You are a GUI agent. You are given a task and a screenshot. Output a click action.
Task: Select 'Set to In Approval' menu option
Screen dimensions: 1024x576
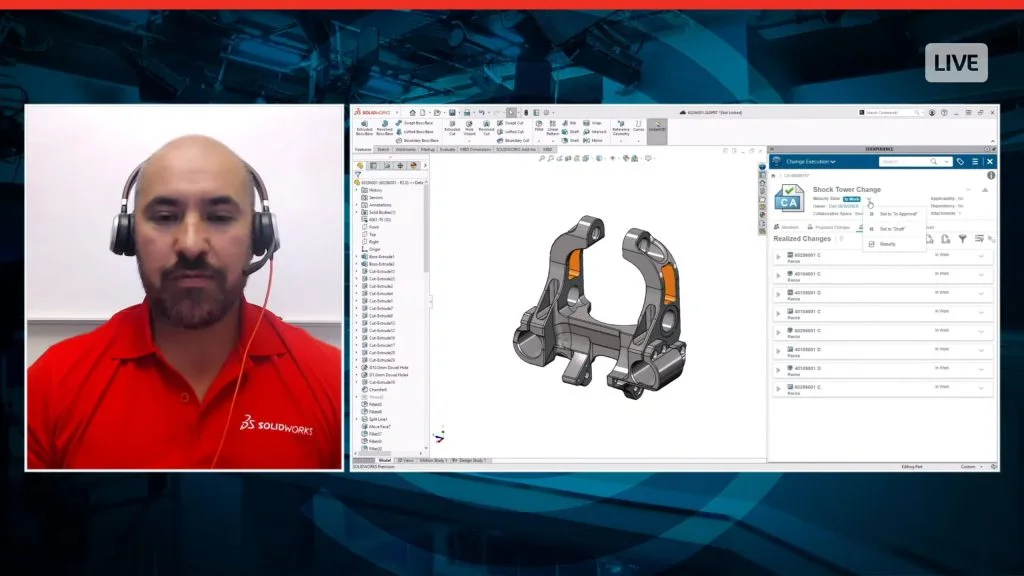[x=898, y=214]
